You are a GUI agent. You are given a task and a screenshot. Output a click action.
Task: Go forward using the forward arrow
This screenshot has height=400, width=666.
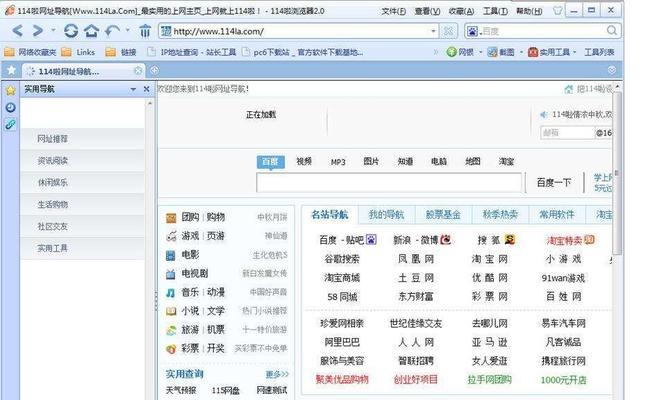coord(38,31)
